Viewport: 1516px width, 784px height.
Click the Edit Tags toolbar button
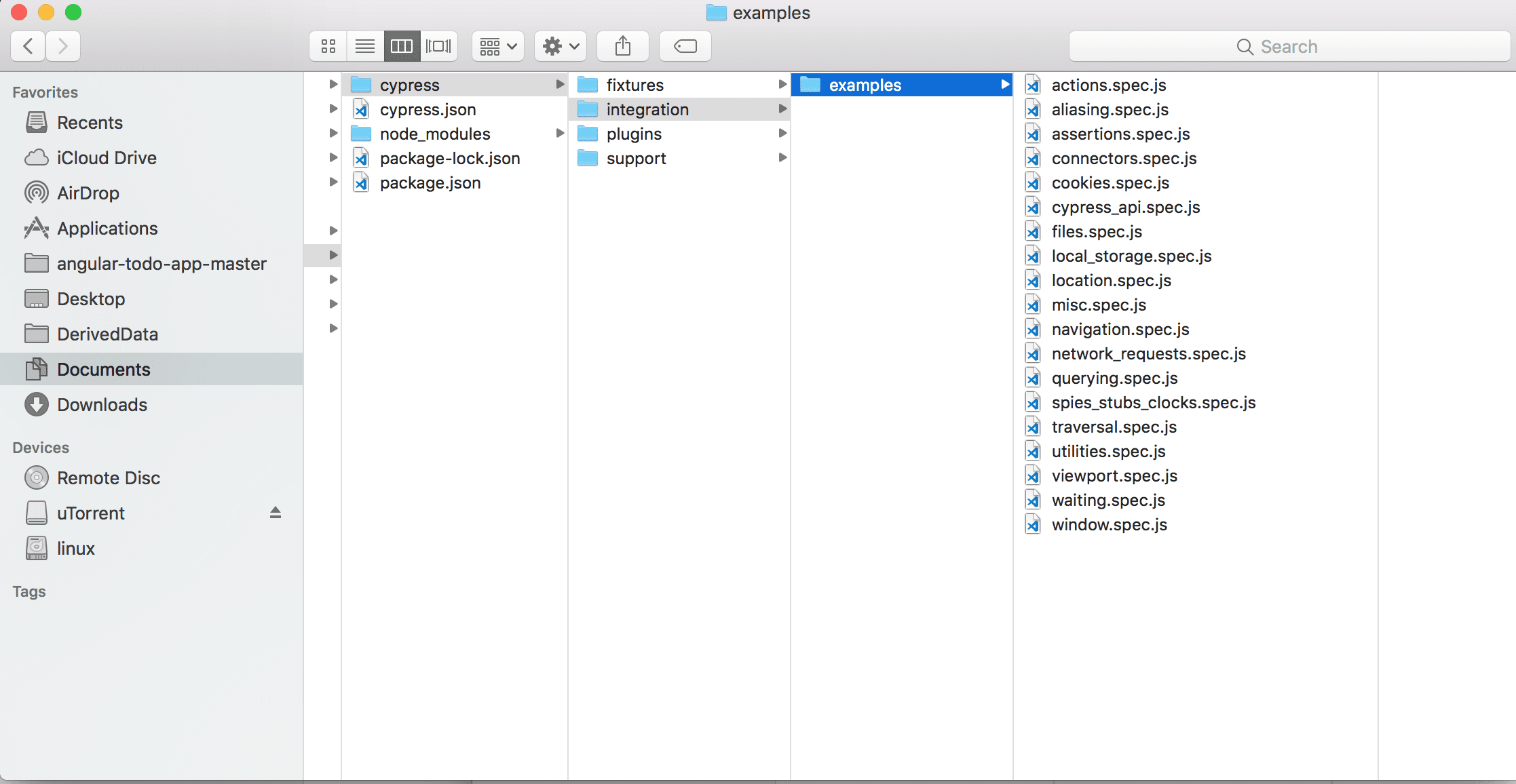(684, 46)
